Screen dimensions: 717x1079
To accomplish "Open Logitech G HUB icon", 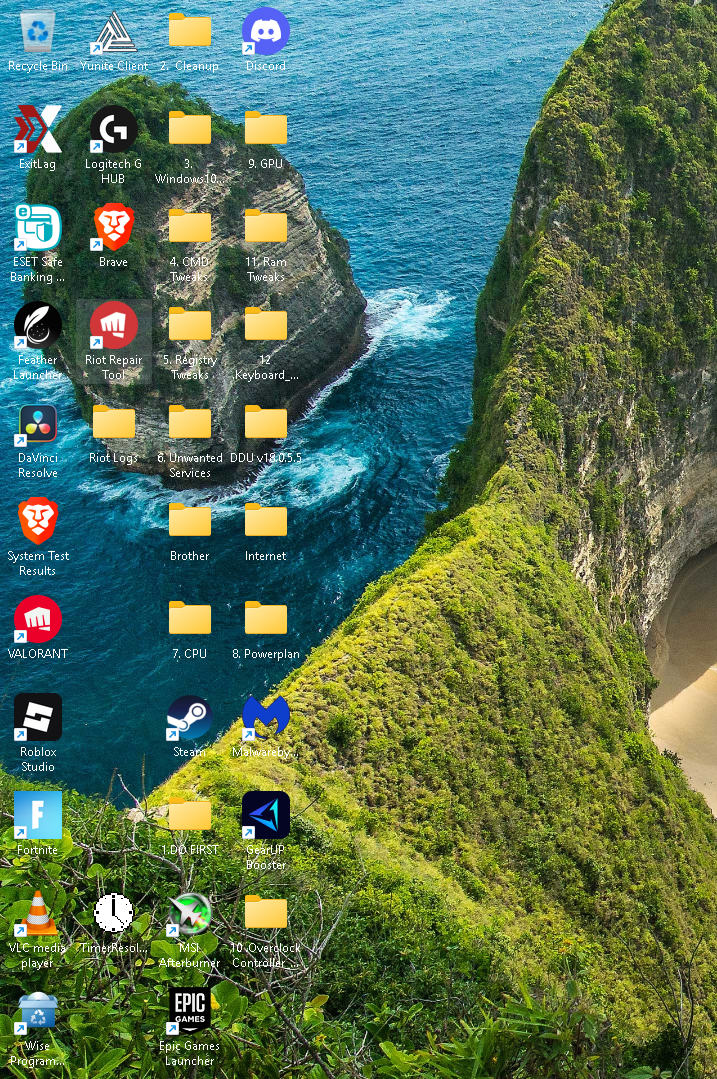I will coord(114,129).
